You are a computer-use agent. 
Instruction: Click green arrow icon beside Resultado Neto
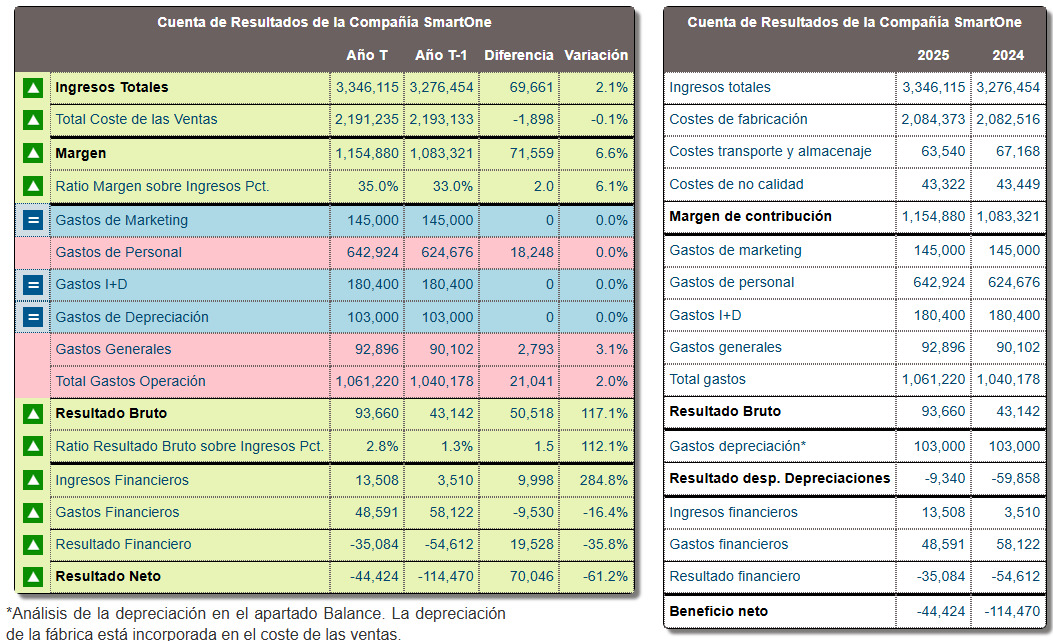[x=33, y=576]
